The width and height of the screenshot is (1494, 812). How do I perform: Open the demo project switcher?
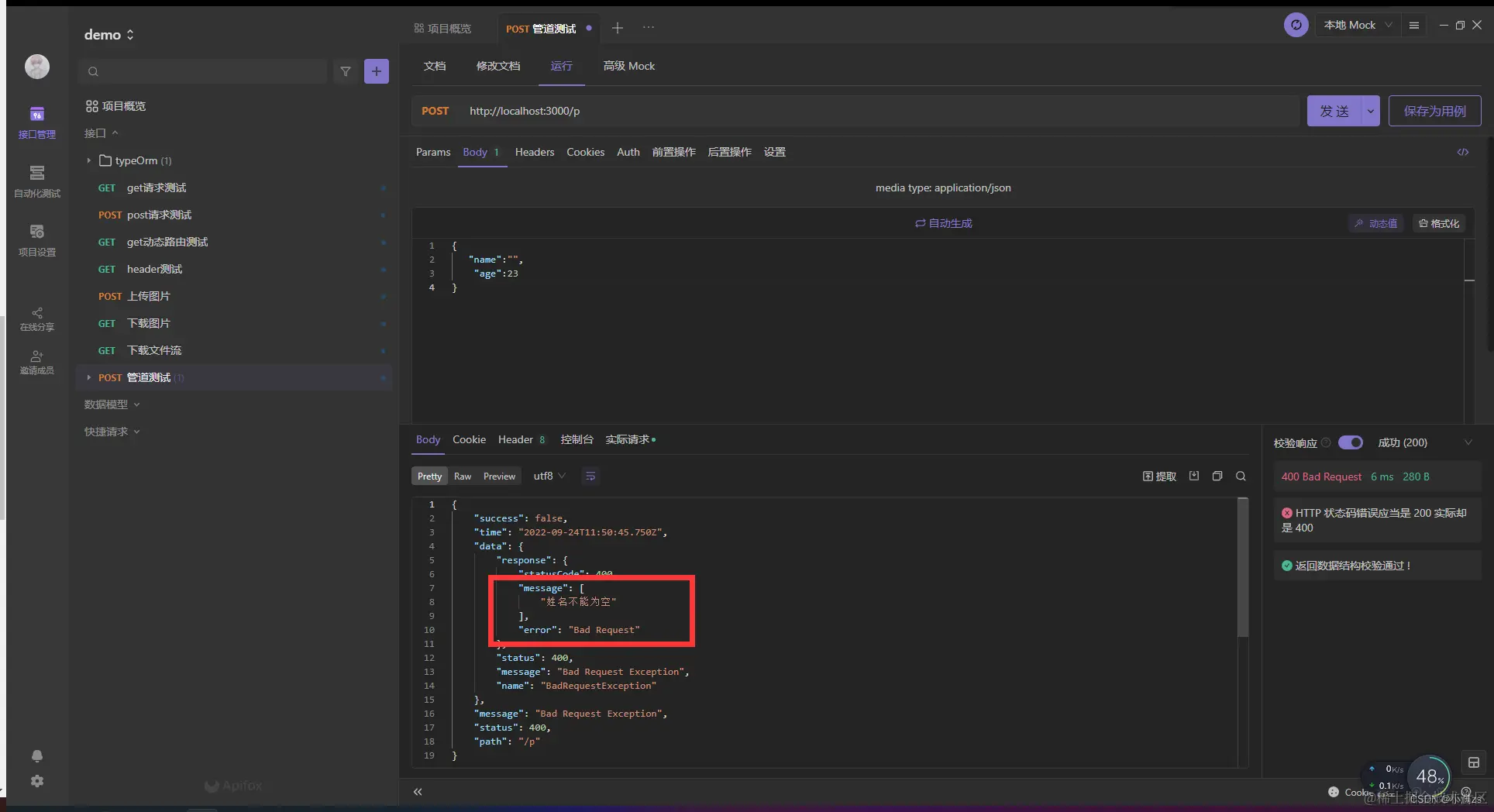[x=109, y=34]
